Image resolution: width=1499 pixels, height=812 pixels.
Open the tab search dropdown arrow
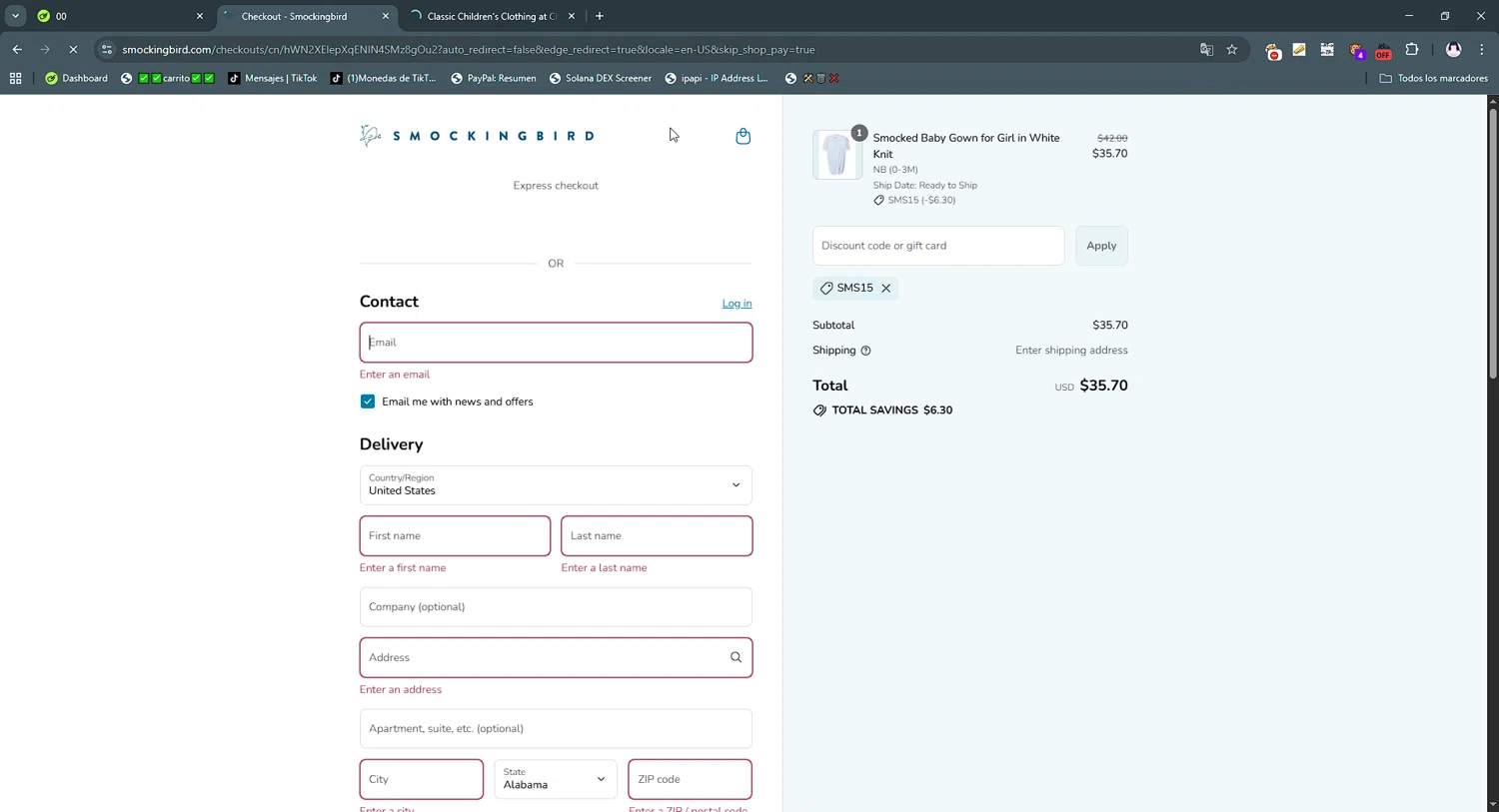[15, 16]
